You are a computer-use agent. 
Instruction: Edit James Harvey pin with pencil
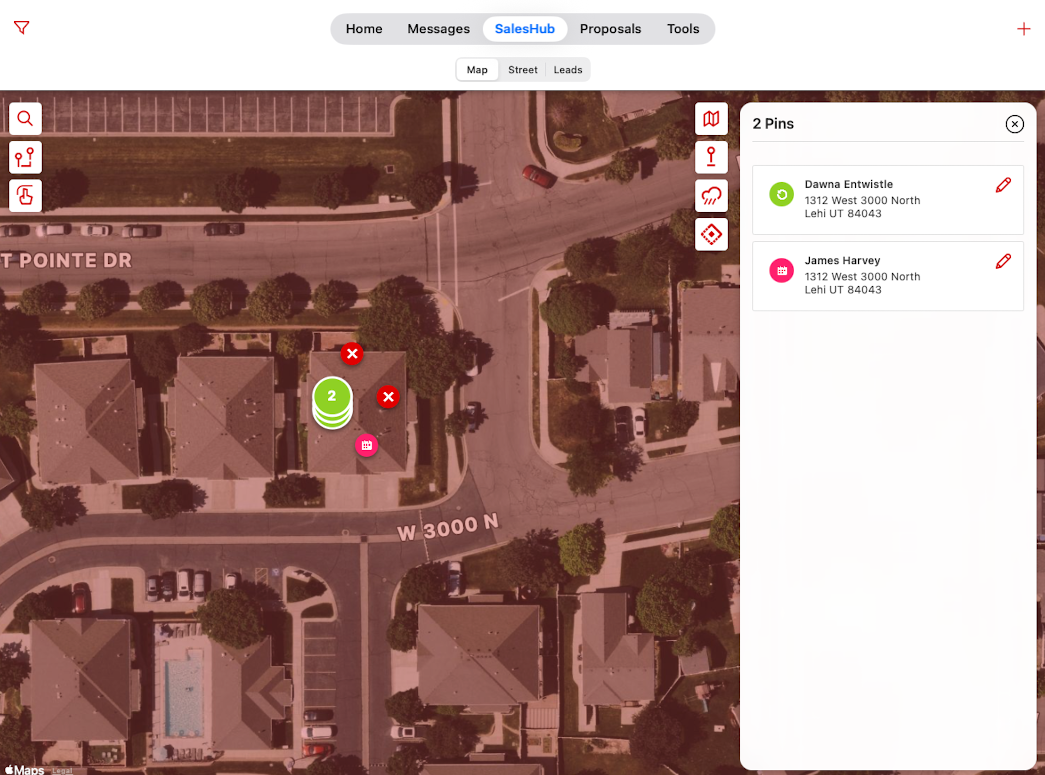(x=1003, y=261)
